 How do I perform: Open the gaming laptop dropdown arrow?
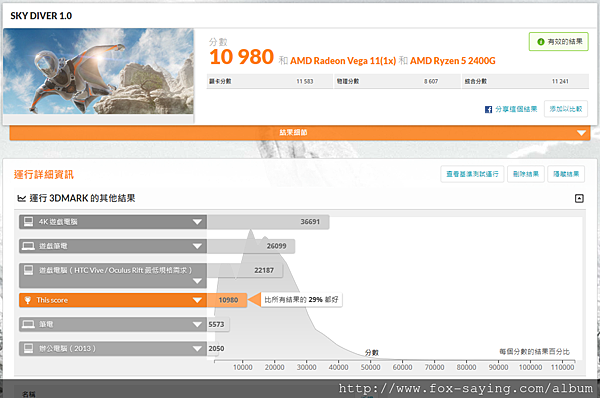(x=197, y=246)
